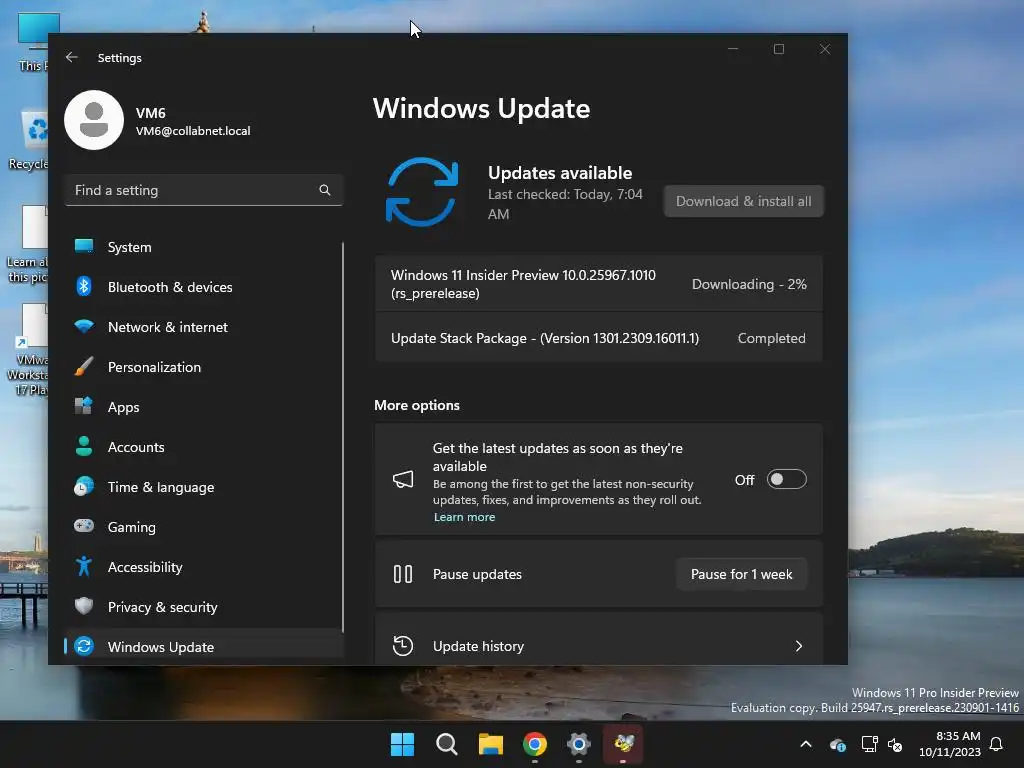The image size is (1024, 768).
Task: Click the Windows Update sidebar item
Action: pos(204,647)
